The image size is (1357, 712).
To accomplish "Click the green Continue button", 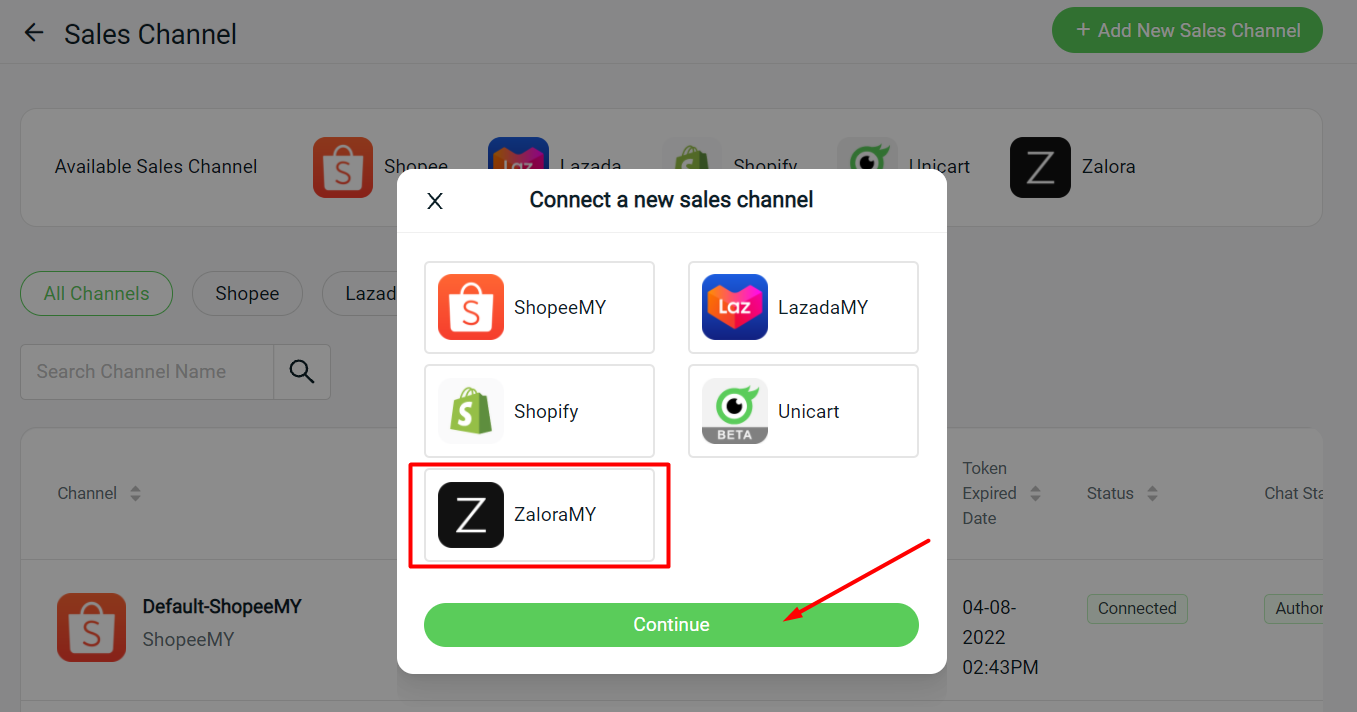I will (671, 624).
